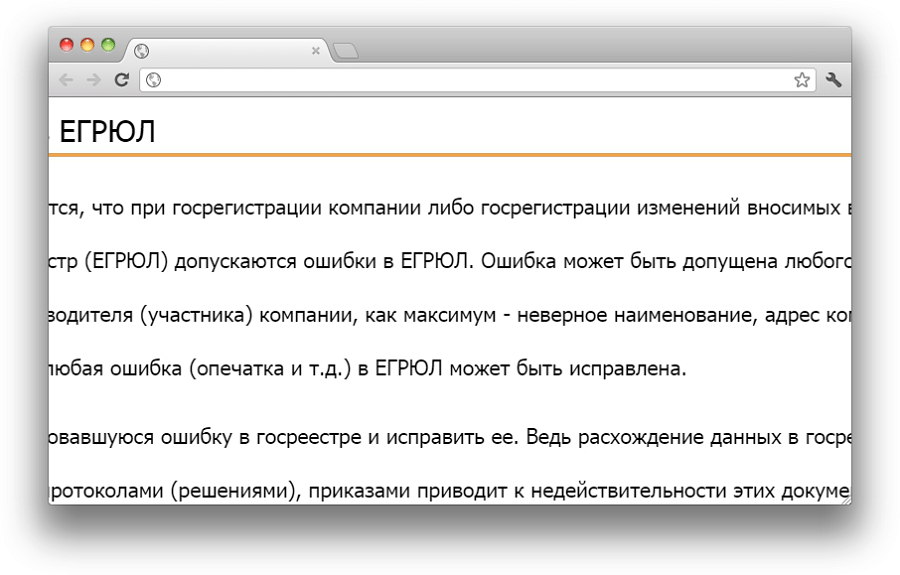
Task: Click the red close window button
Action: click(x=67, y=45)
